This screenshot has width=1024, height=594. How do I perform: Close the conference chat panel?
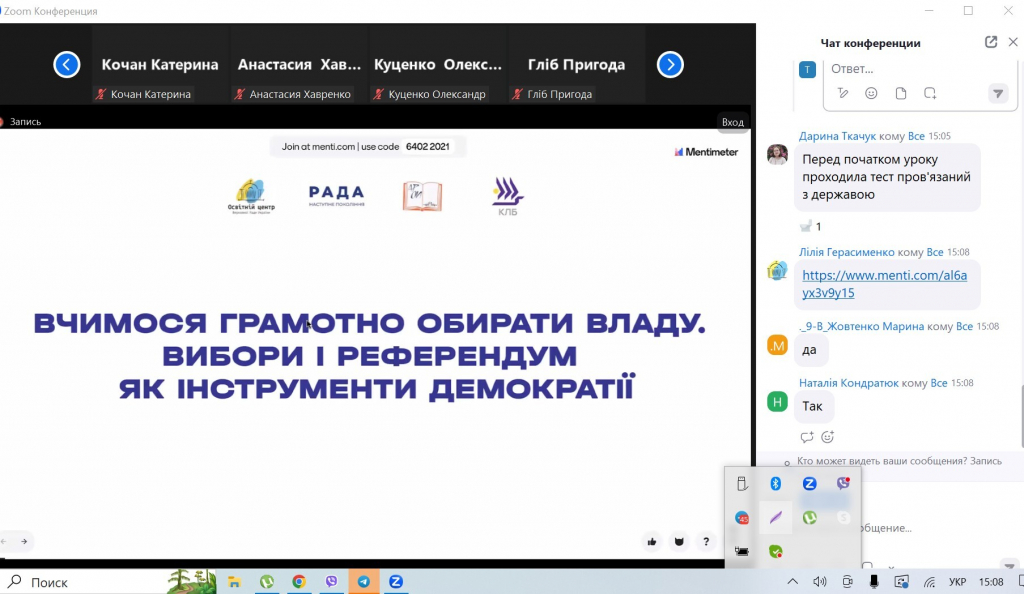coord(1013,42)
